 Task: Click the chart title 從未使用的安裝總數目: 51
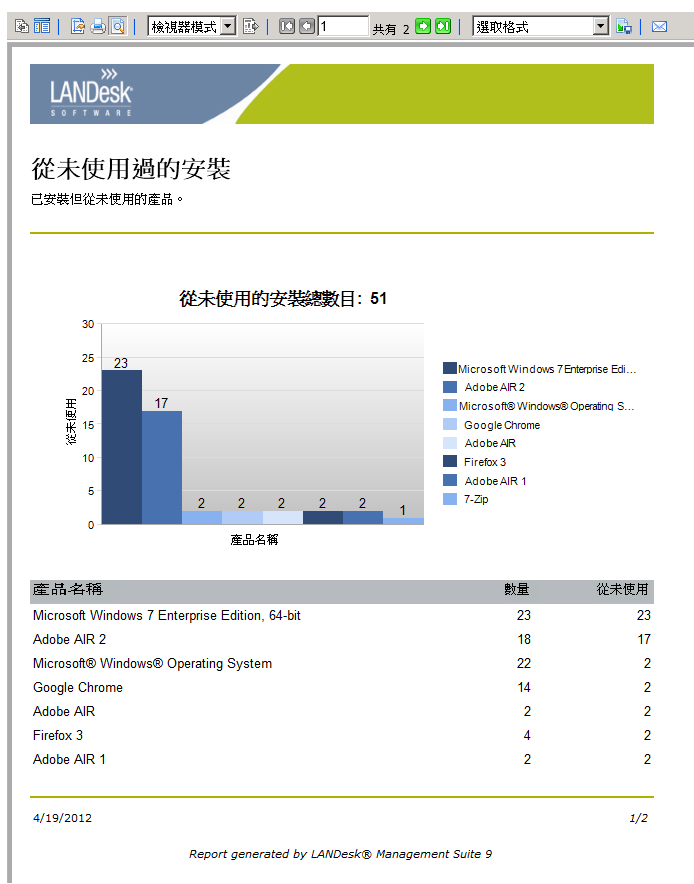(283, 298)
